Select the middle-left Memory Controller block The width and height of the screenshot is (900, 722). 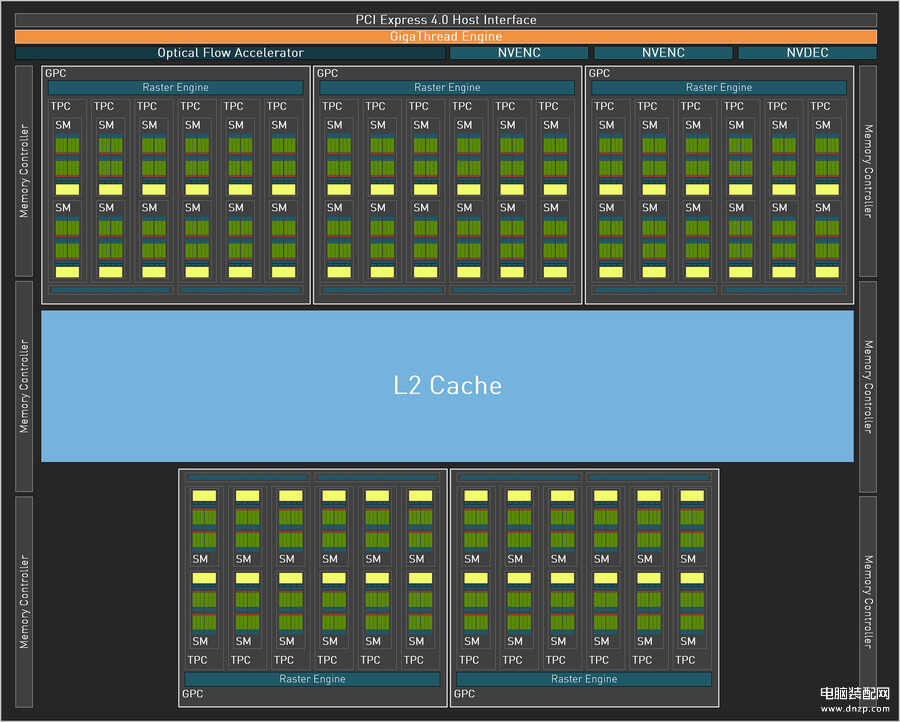[x=24, y=386]
